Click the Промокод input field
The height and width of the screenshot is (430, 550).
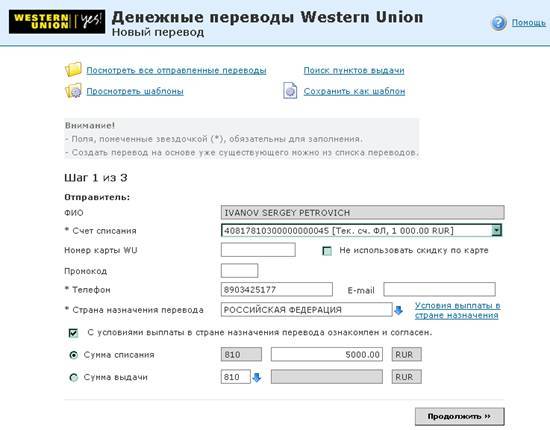coord(239,270)
